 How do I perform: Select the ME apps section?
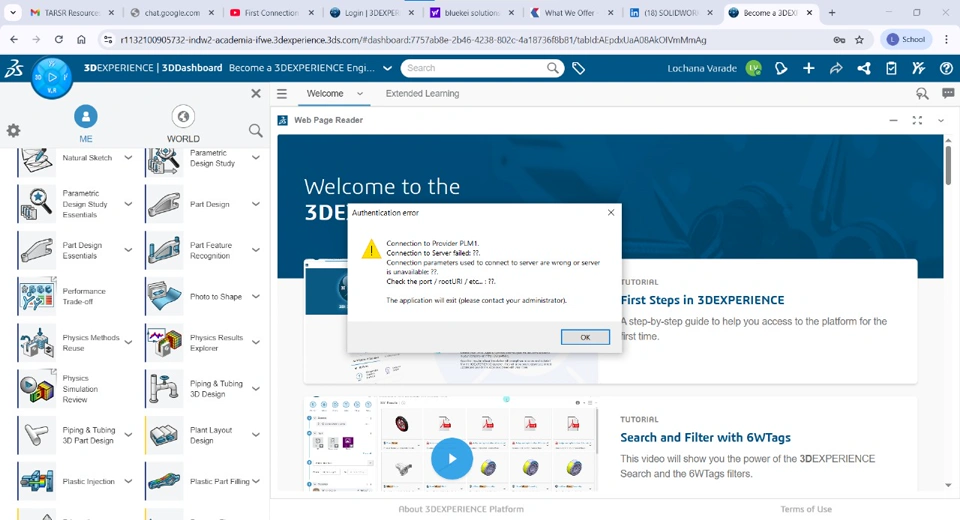click(x=86, y=123)
